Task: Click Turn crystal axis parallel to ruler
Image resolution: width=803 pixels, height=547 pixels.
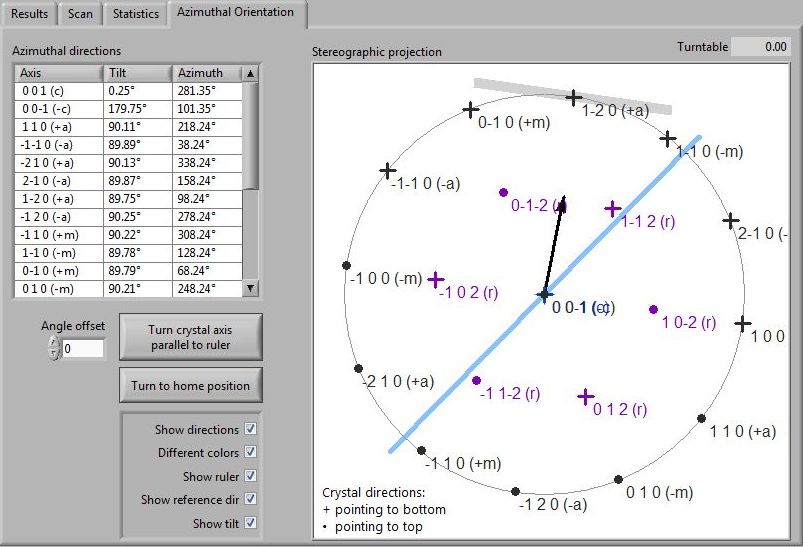Action: pyautogui.click(x=191, y=337)
